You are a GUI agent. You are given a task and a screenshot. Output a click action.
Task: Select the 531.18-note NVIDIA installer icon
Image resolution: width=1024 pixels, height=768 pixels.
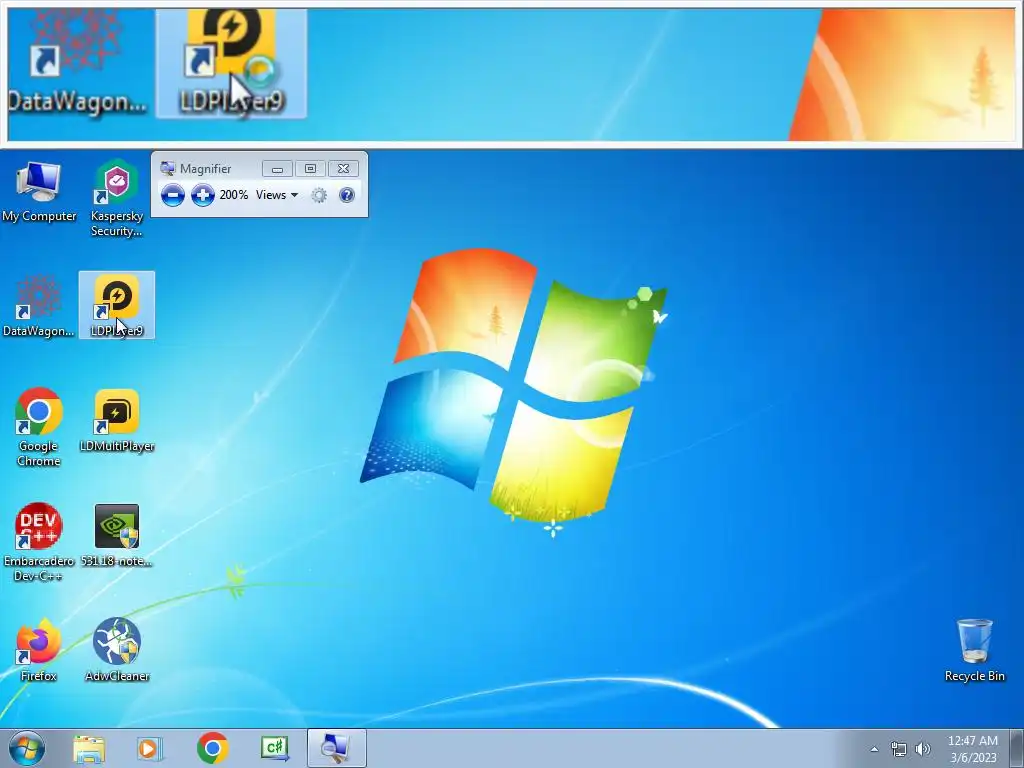pos(117,536)
